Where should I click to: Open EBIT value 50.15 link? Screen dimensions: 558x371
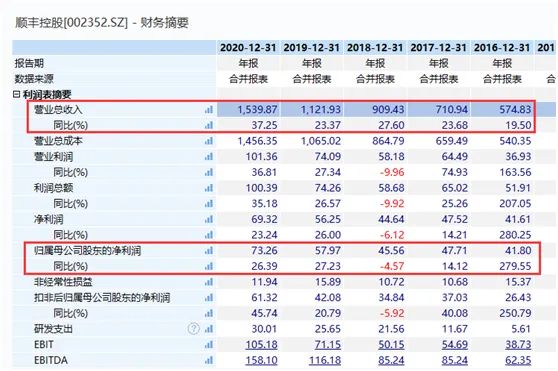[x=391, y=345]
